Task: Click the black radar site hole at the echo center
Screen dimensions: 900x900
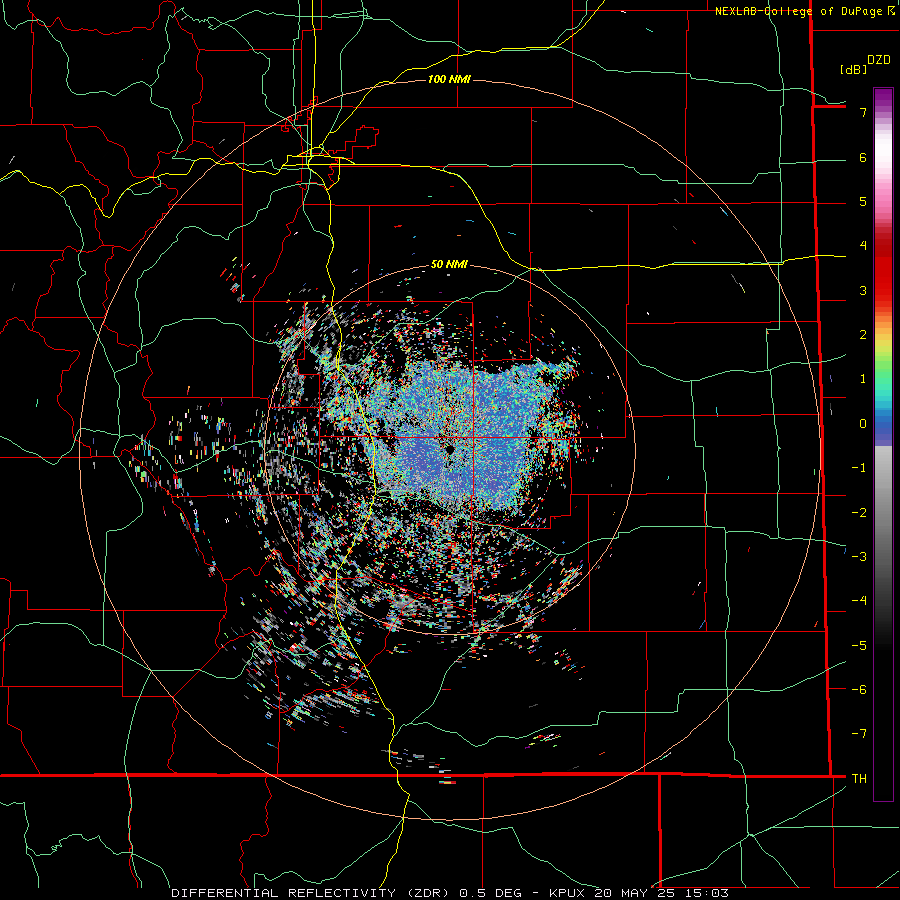Action: (x=449, y=448)
